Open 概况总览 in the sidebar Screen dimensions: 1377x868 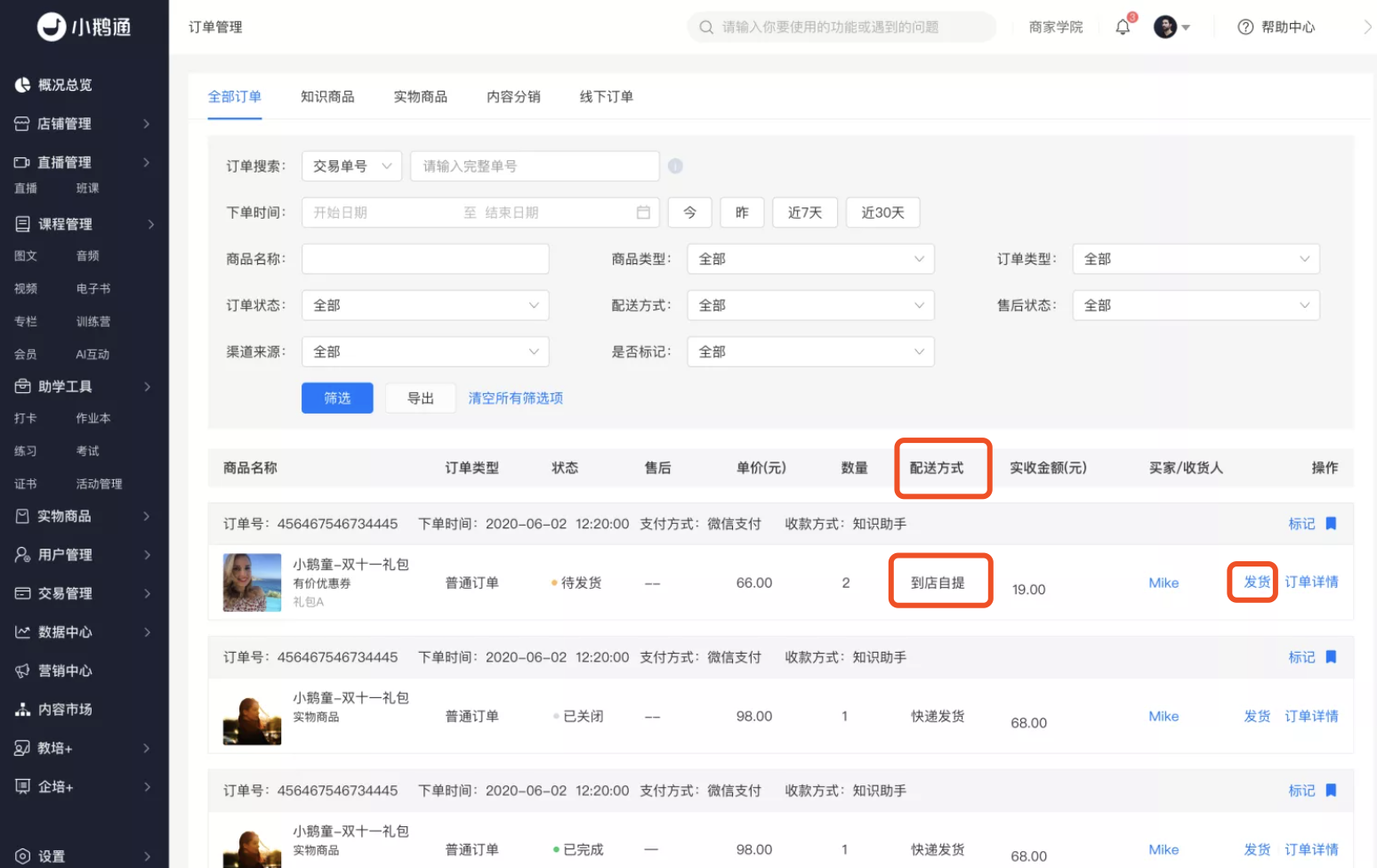65,84
